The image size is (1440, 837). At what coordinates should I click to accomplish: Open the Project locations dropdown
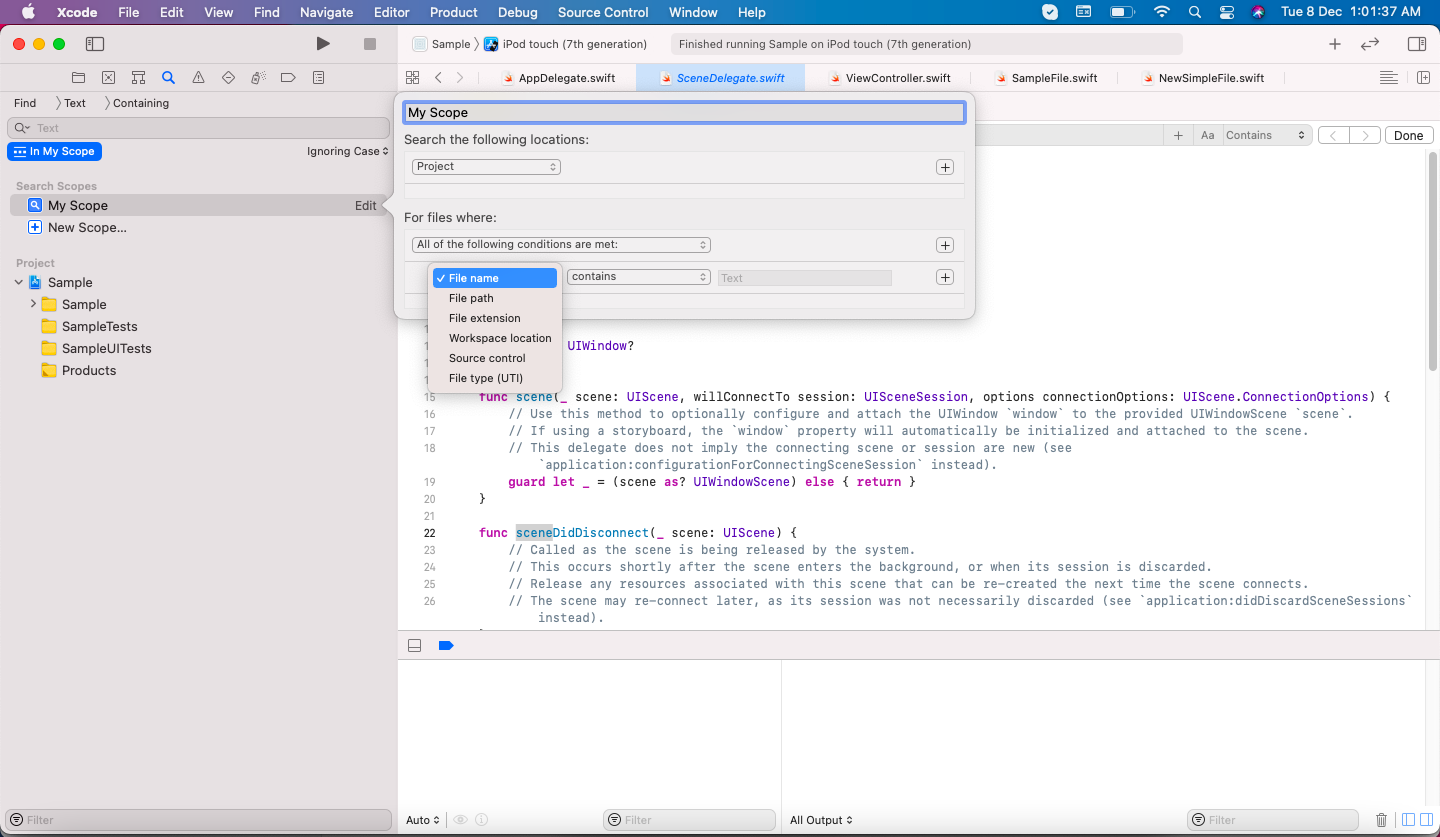(x=486, y=167)
